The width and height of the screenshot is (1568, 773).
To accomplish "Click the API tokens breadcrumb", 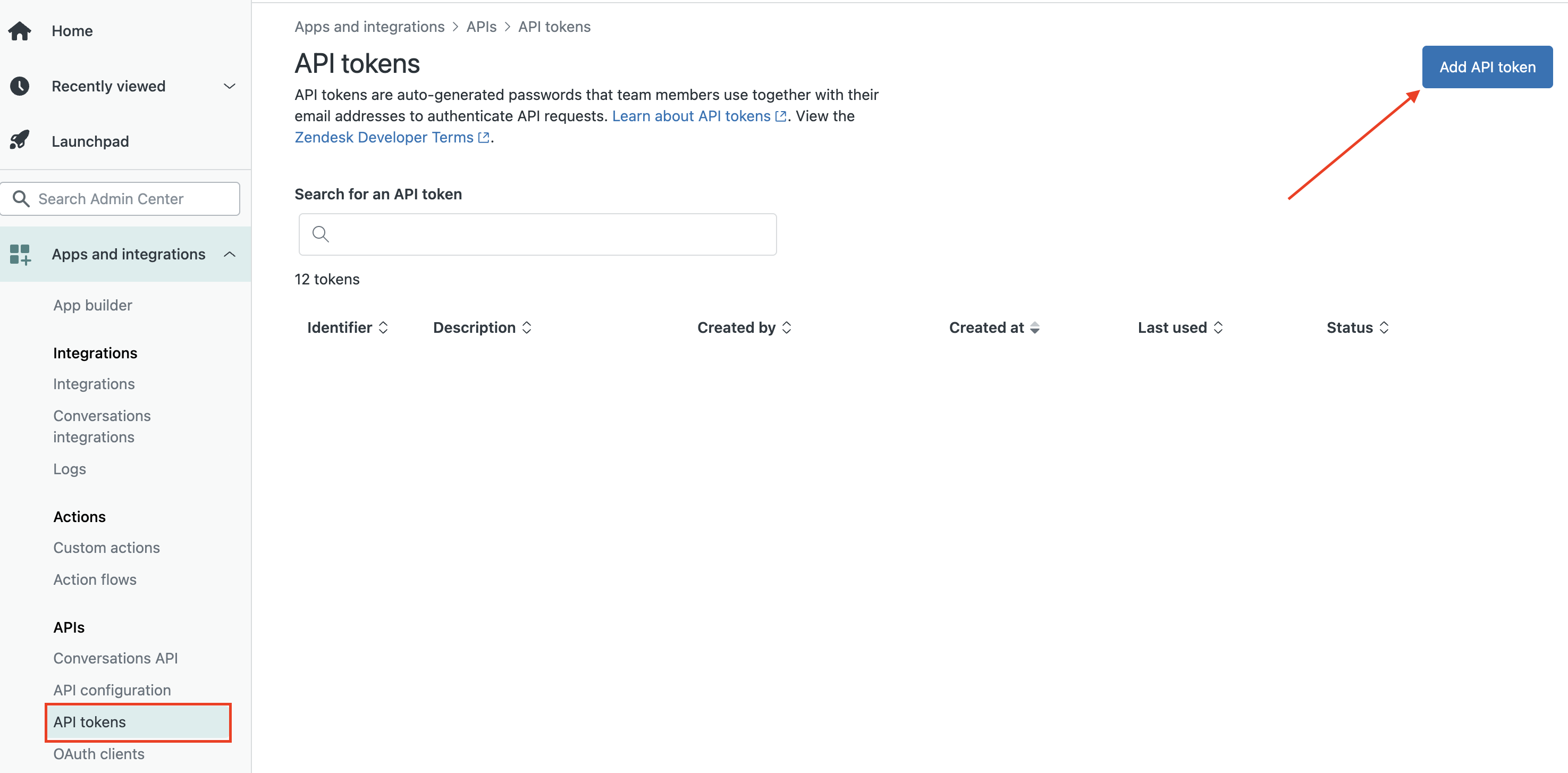I will pyautogui.click(x=554, y=27).
